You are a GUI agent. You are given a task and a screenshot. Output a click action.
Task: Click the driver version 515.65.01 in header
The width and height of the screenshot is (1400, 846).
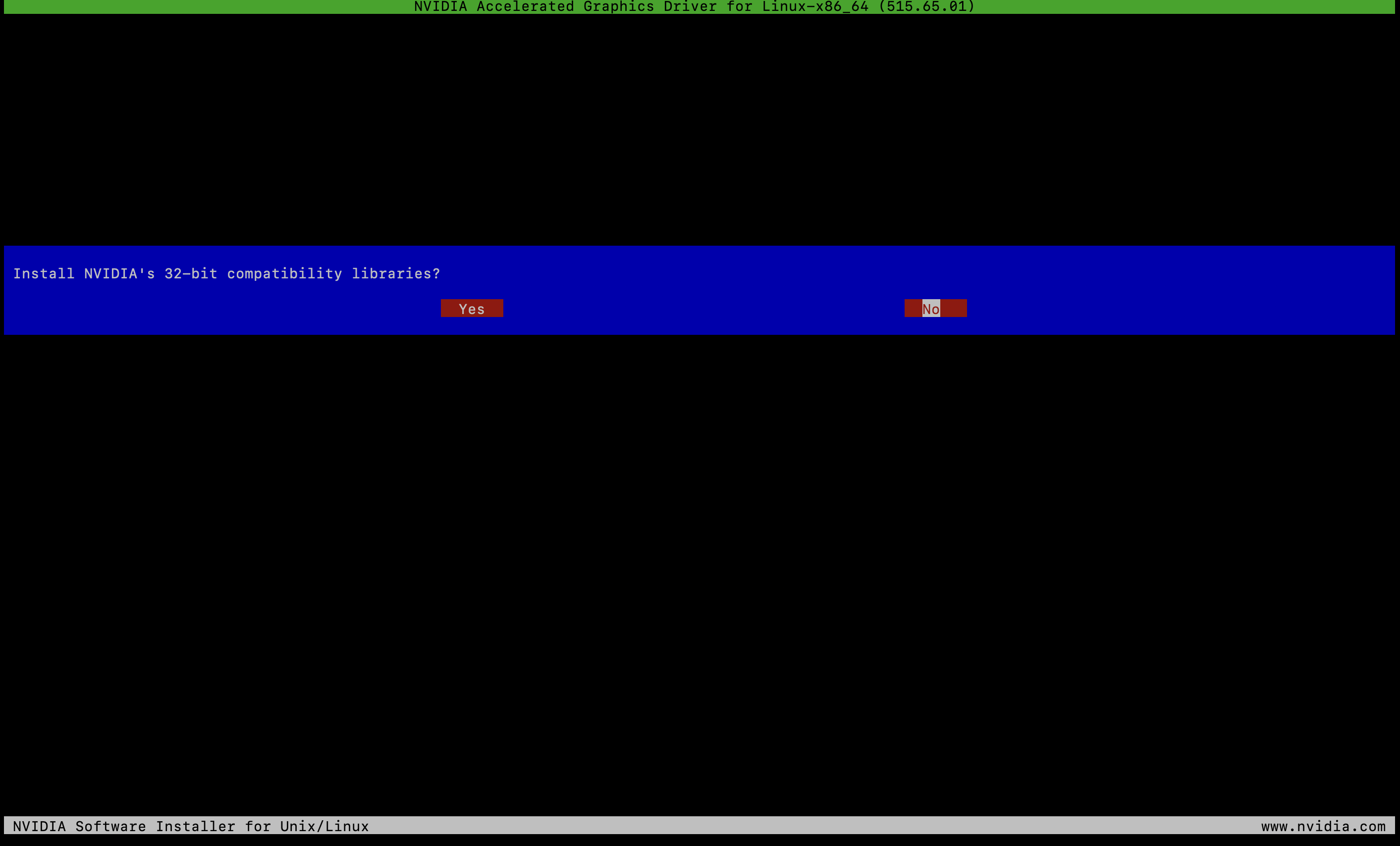point(926,7)
